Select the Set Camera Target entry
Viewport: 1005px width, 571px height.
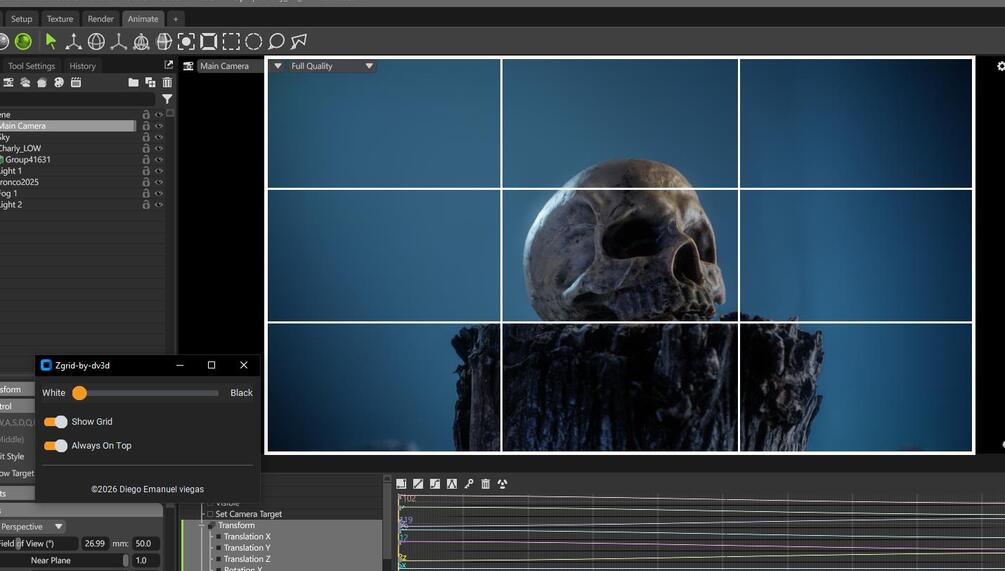pos(249,514)
